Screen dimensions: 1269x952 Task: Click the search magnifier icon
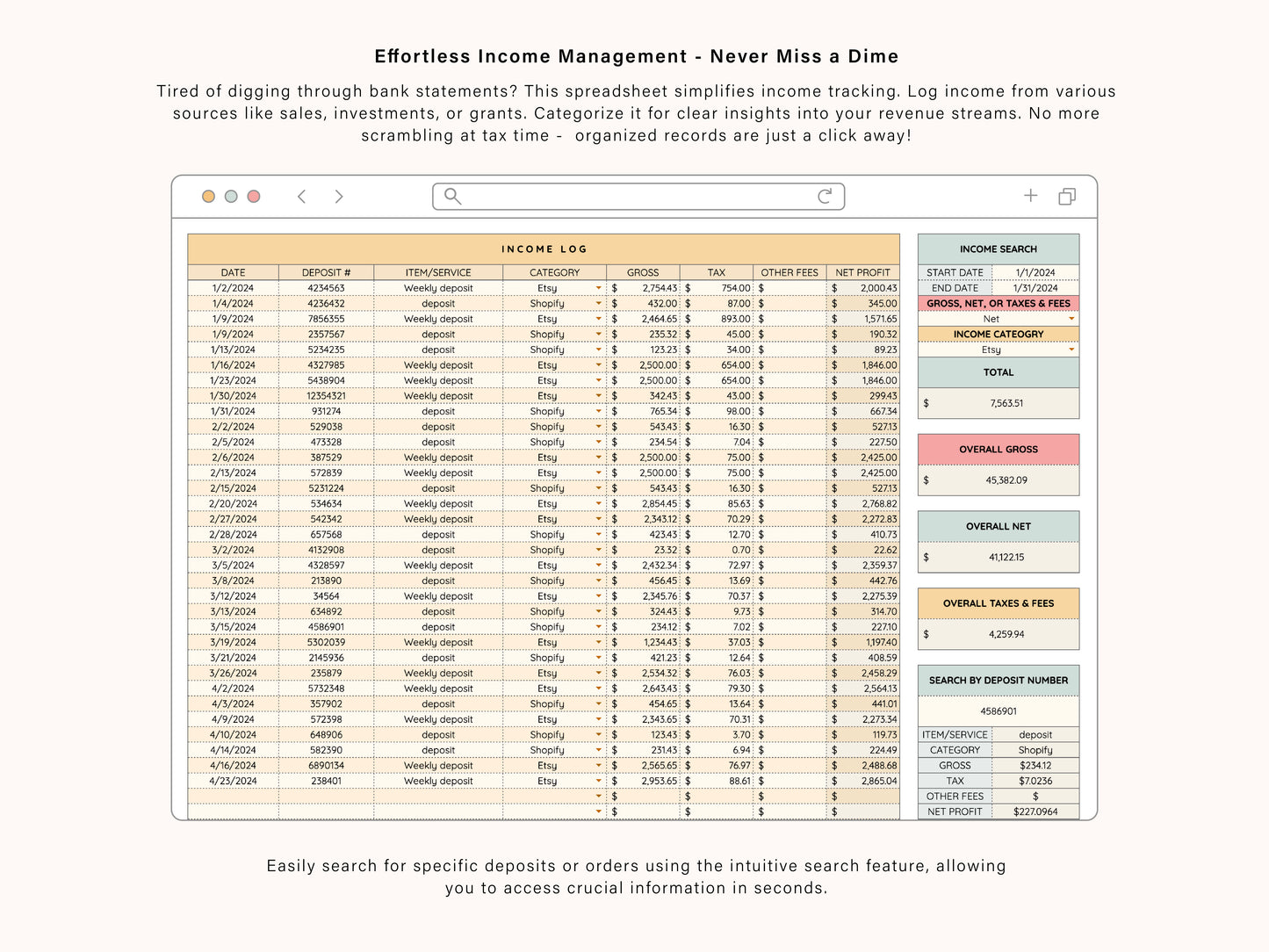452,196
